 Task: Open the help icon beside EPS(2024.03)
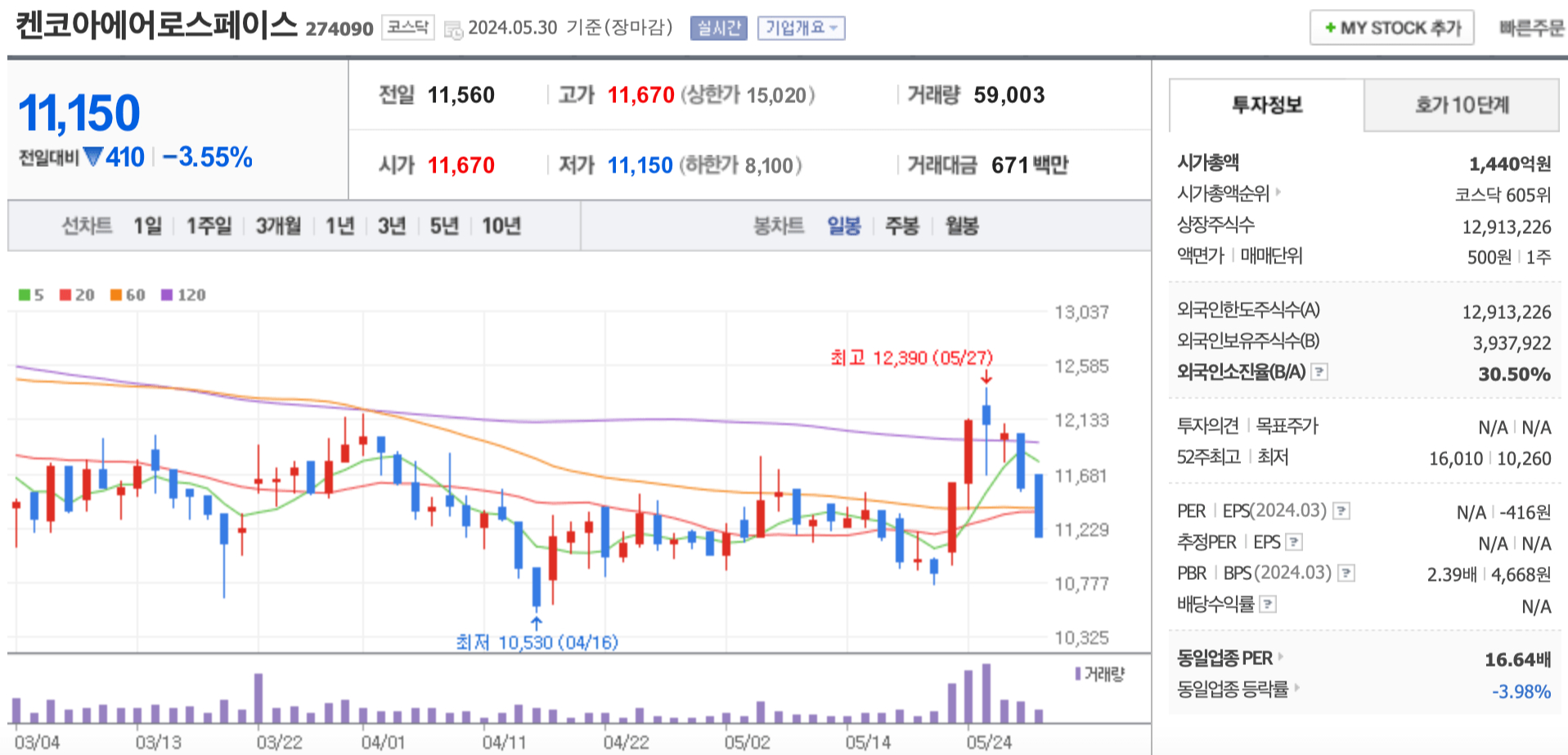coord(1341,511)
